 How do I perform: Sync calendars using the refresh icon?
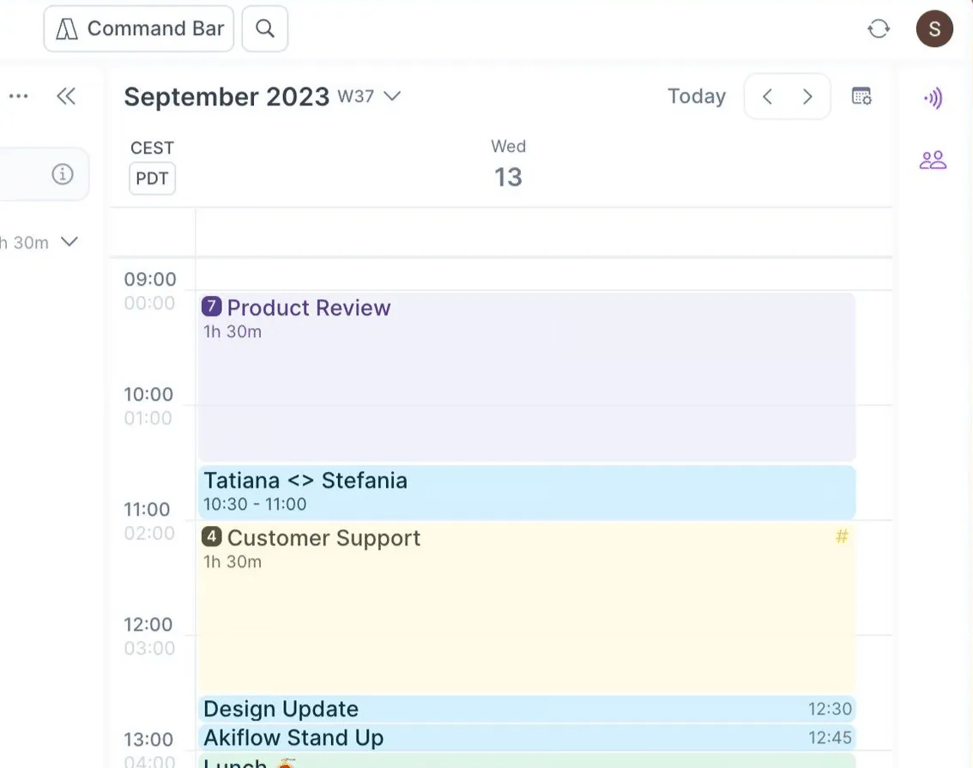point(878,29)
